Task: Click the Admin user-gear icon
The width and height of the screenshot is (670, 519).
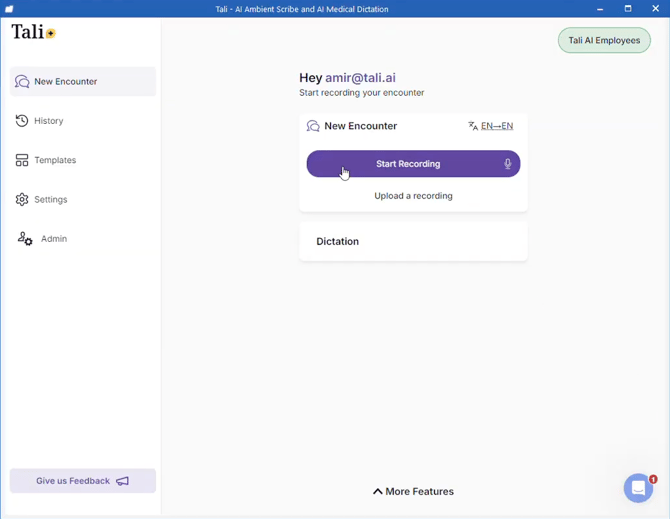Action: (25, 239)
